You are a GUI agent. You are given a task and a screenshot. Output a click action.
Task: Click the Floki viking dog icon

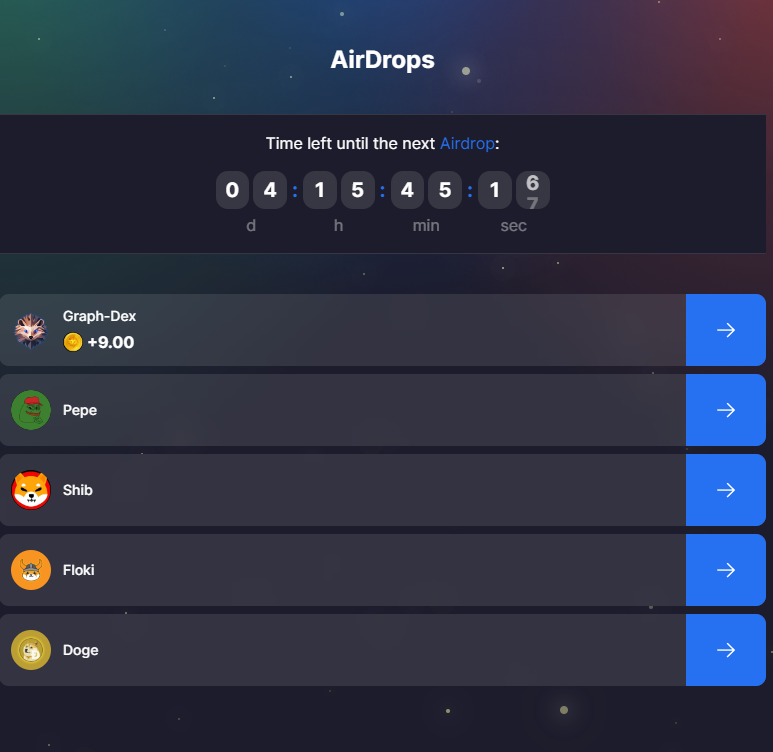coord(31,570)
